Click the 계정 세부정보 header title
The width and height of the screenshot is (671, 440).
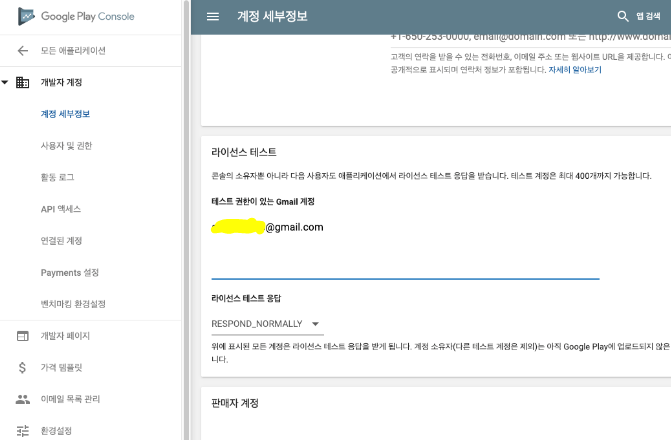[272, 16]
